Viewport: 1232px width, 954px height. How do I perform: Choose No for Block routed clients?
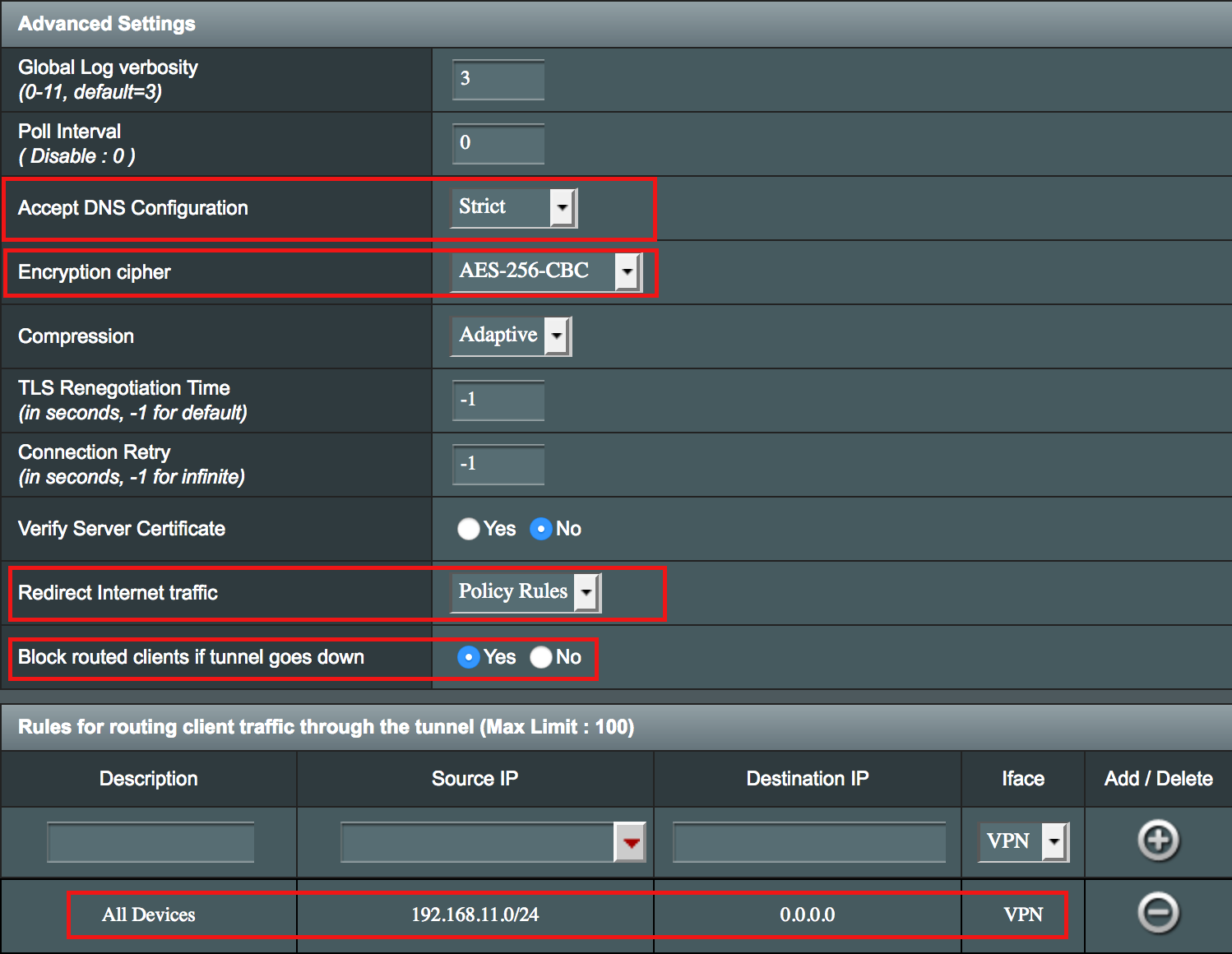541,657
